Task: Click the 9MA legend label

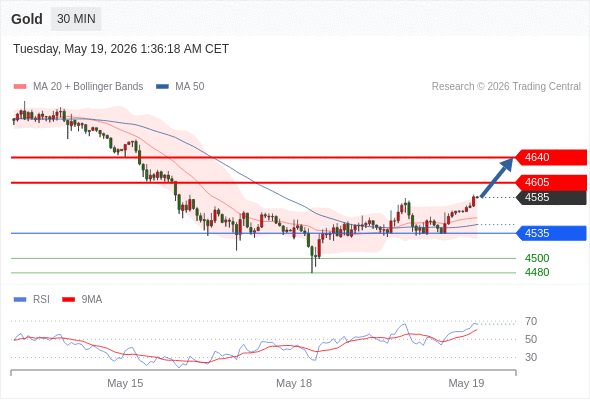Action: [92, 300]
